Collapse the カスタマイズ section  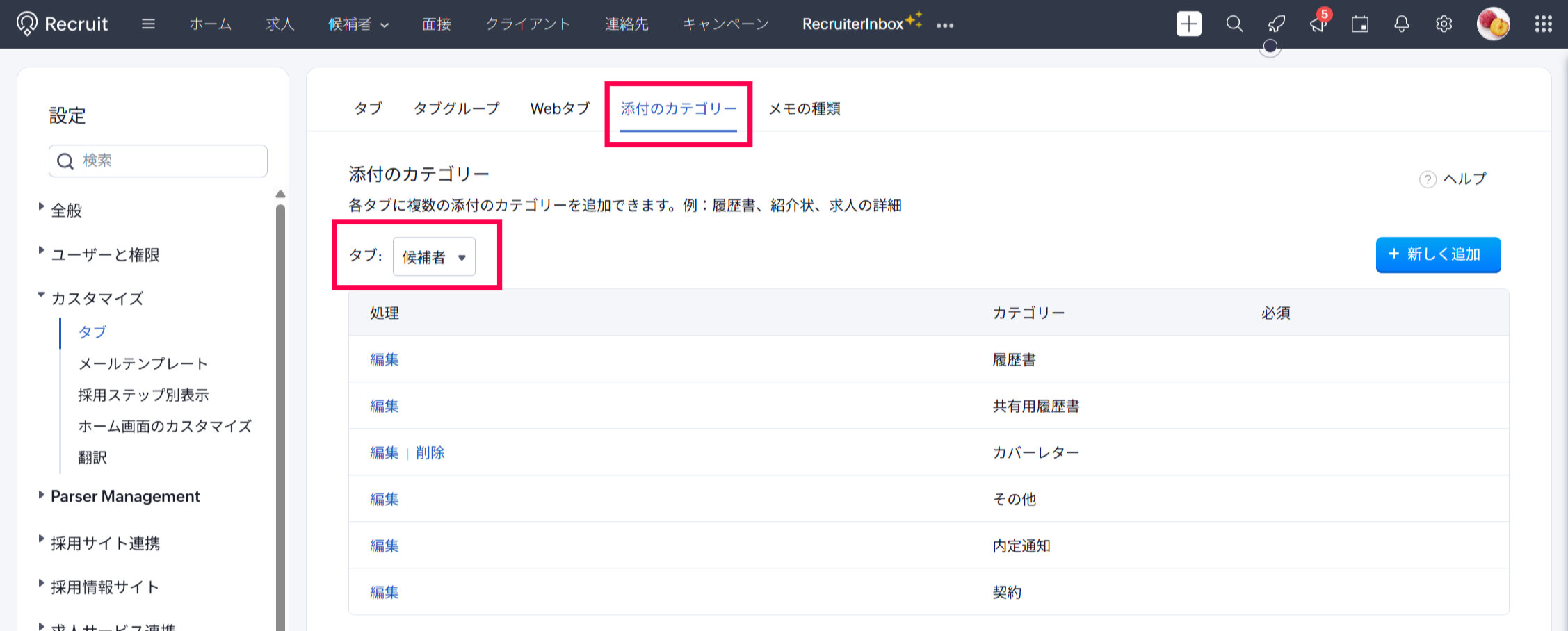[x=97, y=299]
